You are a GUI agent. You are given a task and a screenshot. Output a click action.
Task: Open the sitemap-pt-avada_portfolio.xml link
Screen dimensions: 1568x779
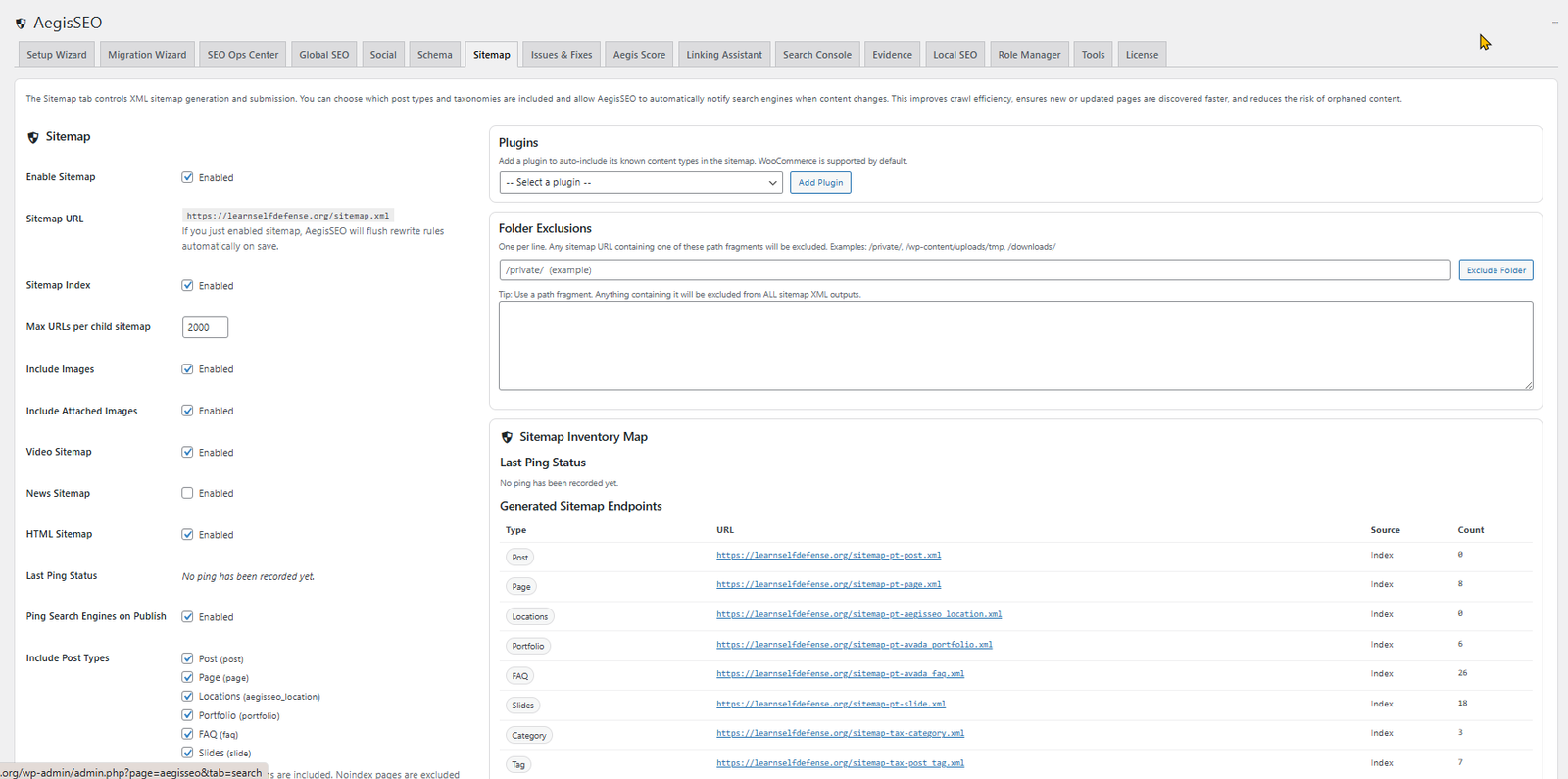[854, 645]
